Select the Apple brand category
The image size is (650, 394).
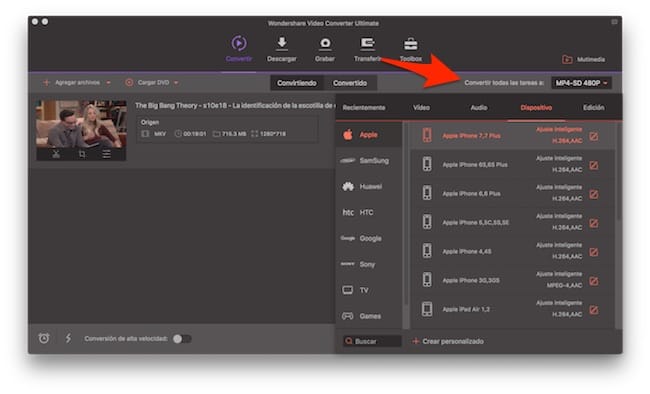pyautogui.click(x=369, y=135)
